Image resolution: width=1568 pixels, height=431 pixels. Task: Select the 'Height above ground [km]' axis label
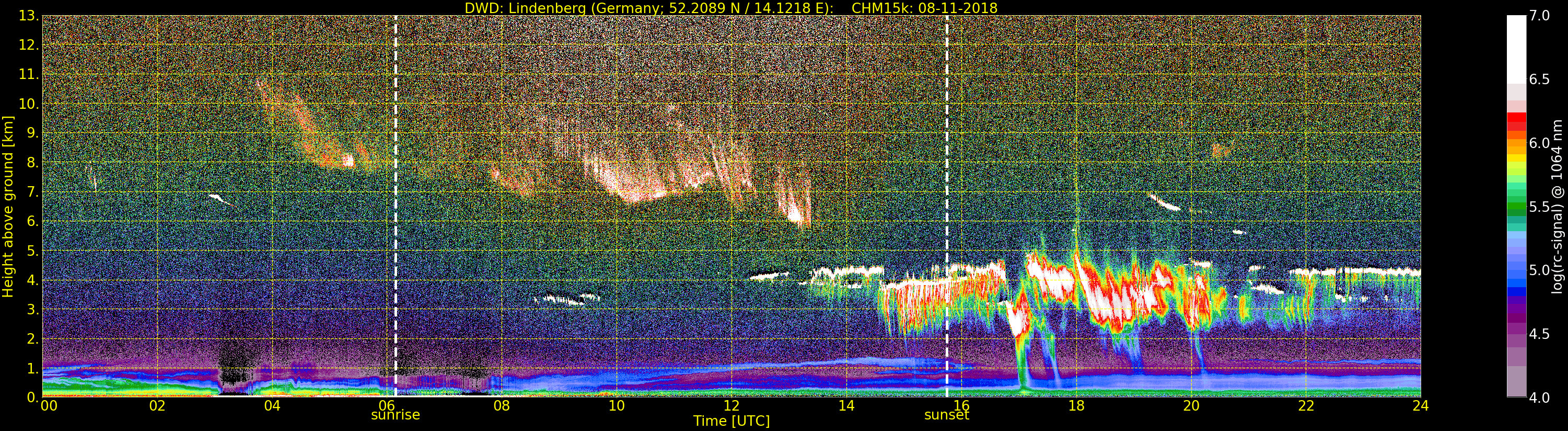(8, 207)
